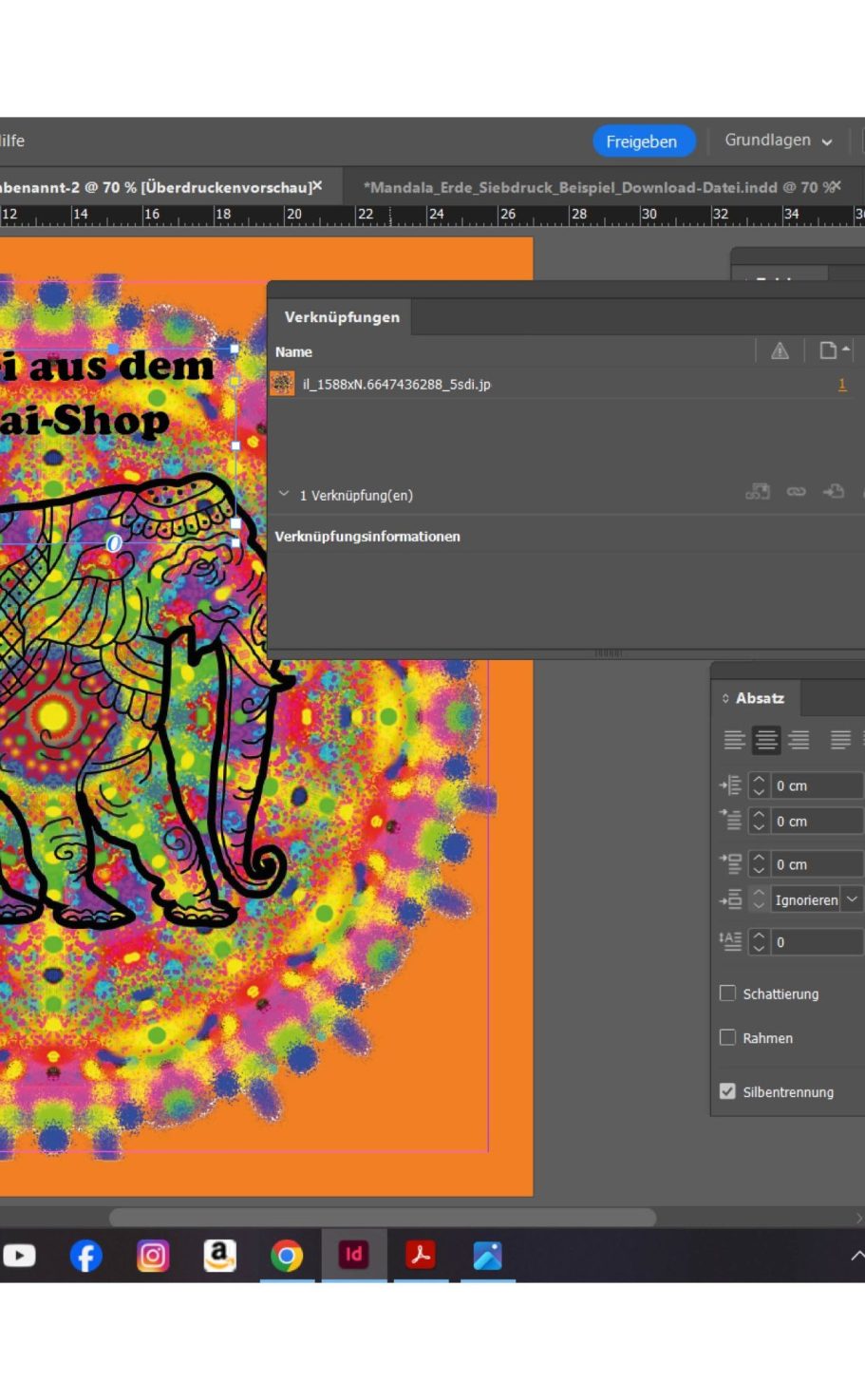The height and width of the screenshot is (1400, 865).
Task: Click the relink from CC Libraries icon
Action: pos(758,491)
